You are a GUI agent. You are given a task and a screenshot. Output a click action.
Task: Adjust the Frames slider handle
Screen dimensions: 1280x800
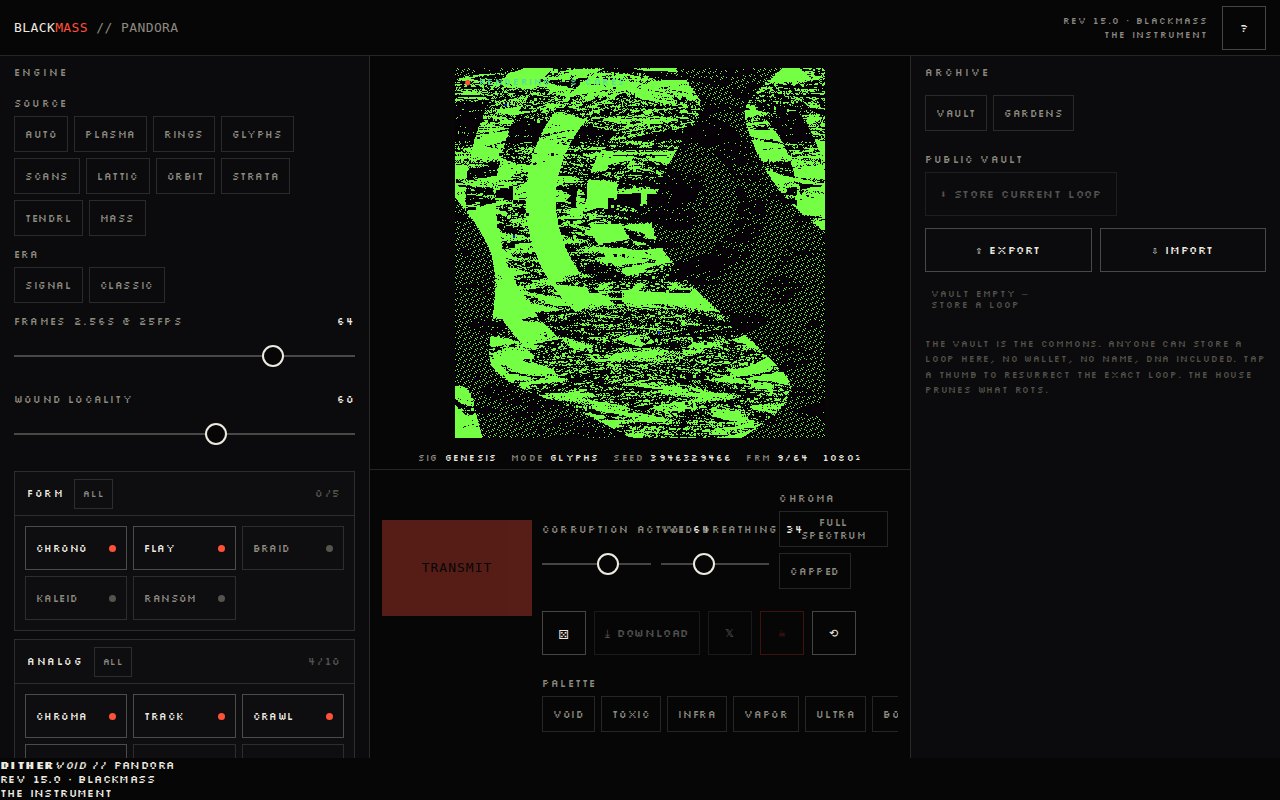(273, 356)
